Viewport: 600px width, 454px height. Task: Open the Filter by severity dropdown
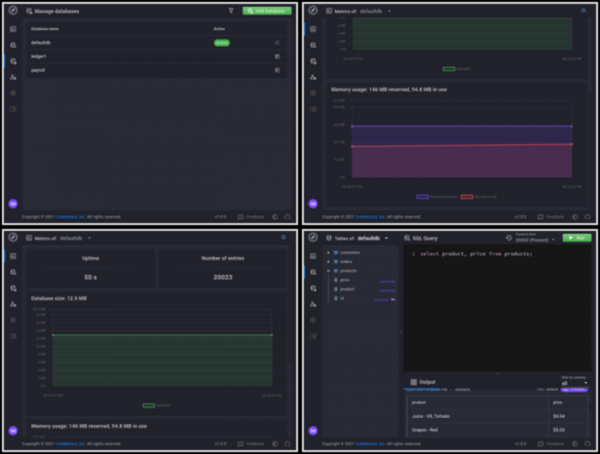pyautogui.click(x=577, y=383)
